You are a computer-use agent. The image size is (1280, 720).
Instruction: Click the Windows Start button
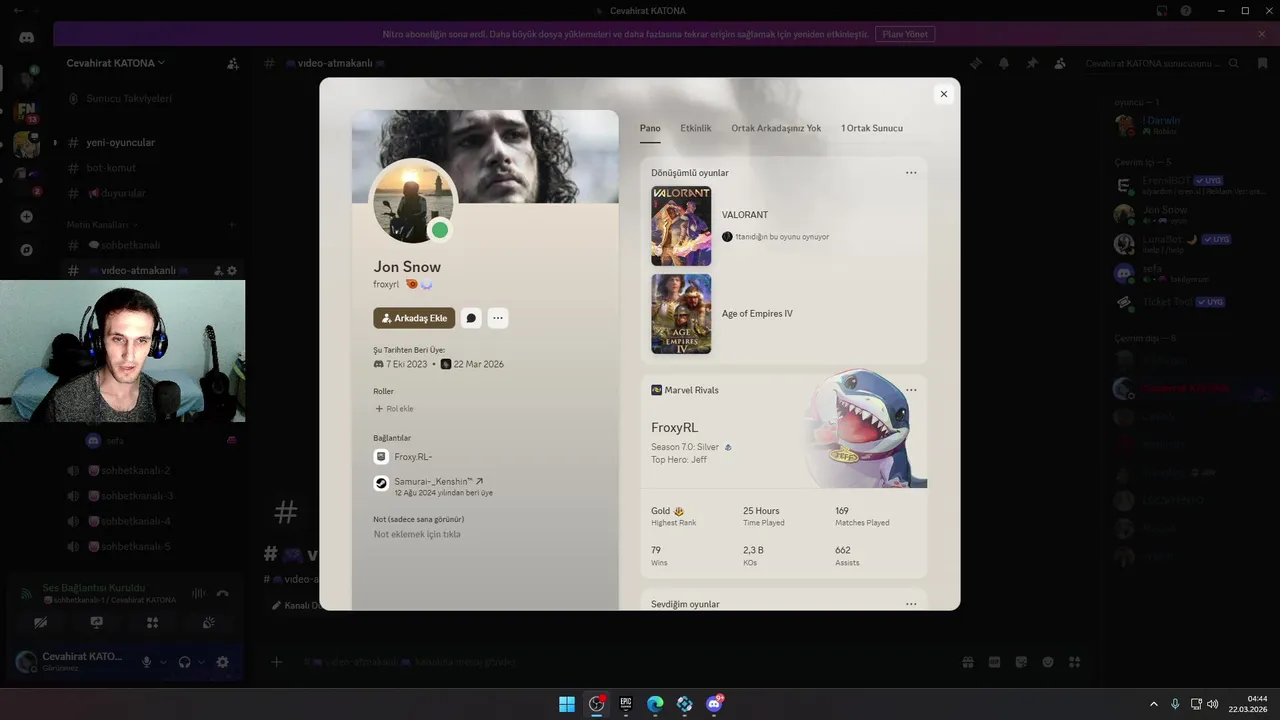(x=567, y=704)
